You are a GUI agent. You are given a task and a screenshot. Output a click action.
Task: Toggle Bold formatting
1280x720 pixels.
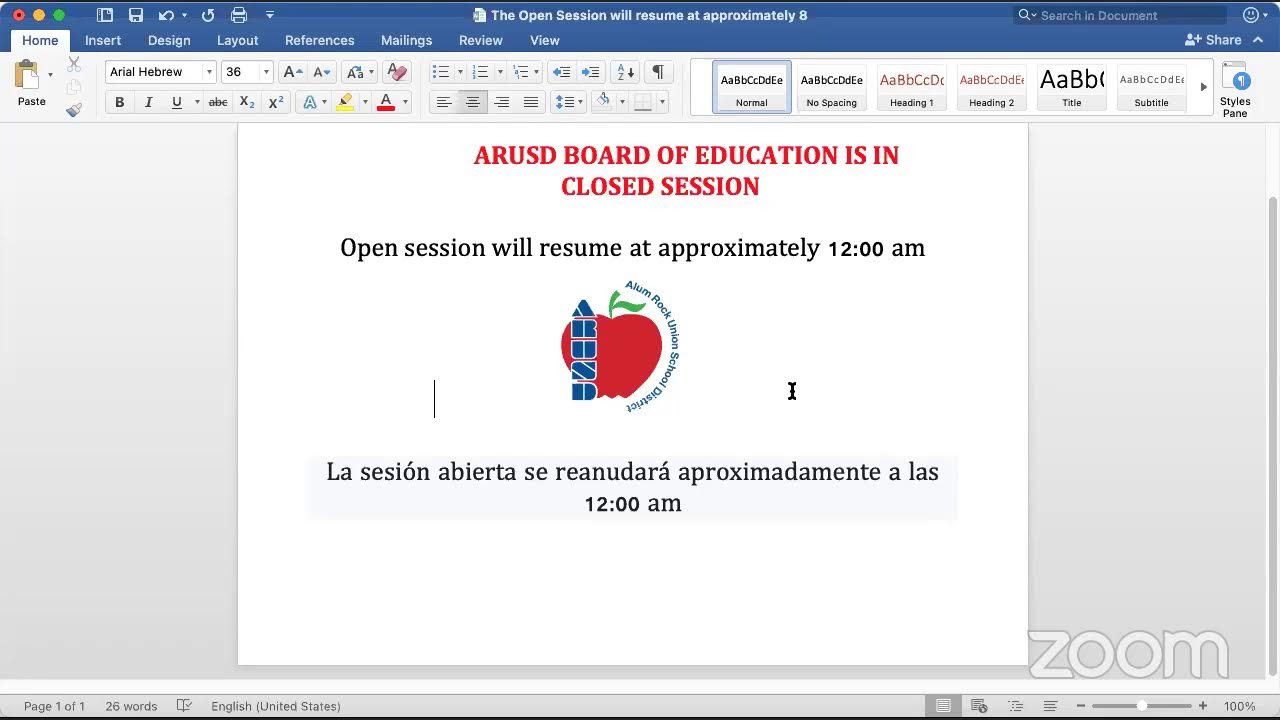point(120,102)
